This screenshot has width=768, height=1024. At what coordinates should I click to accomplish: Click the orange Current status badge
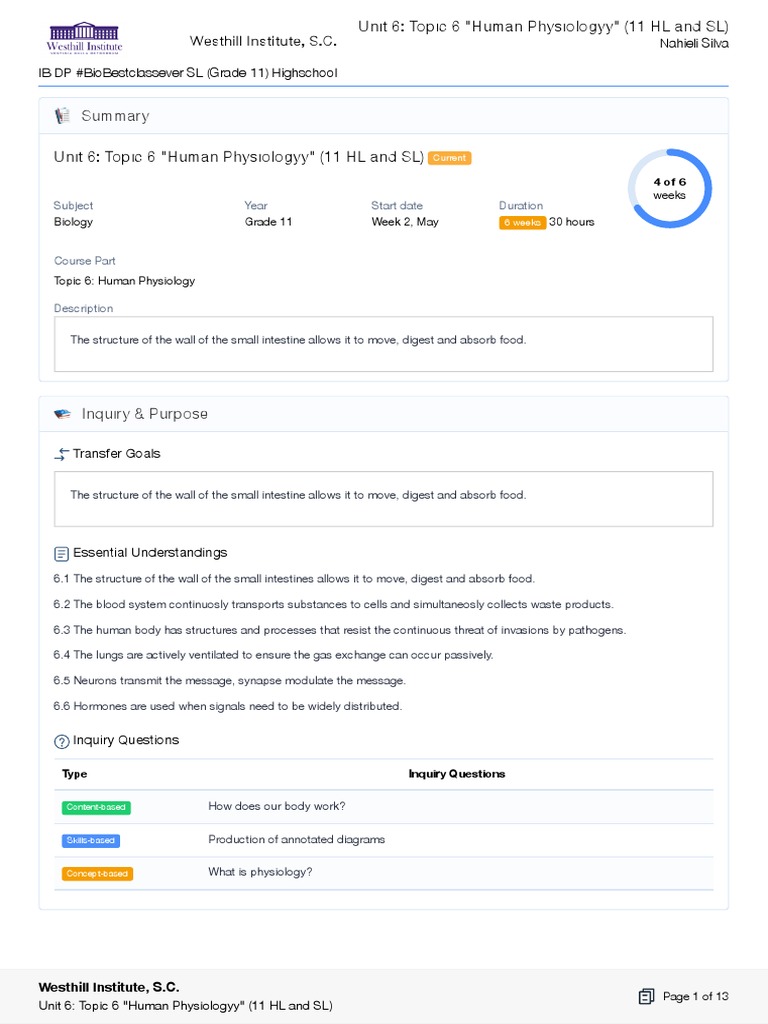pos(449,158)
